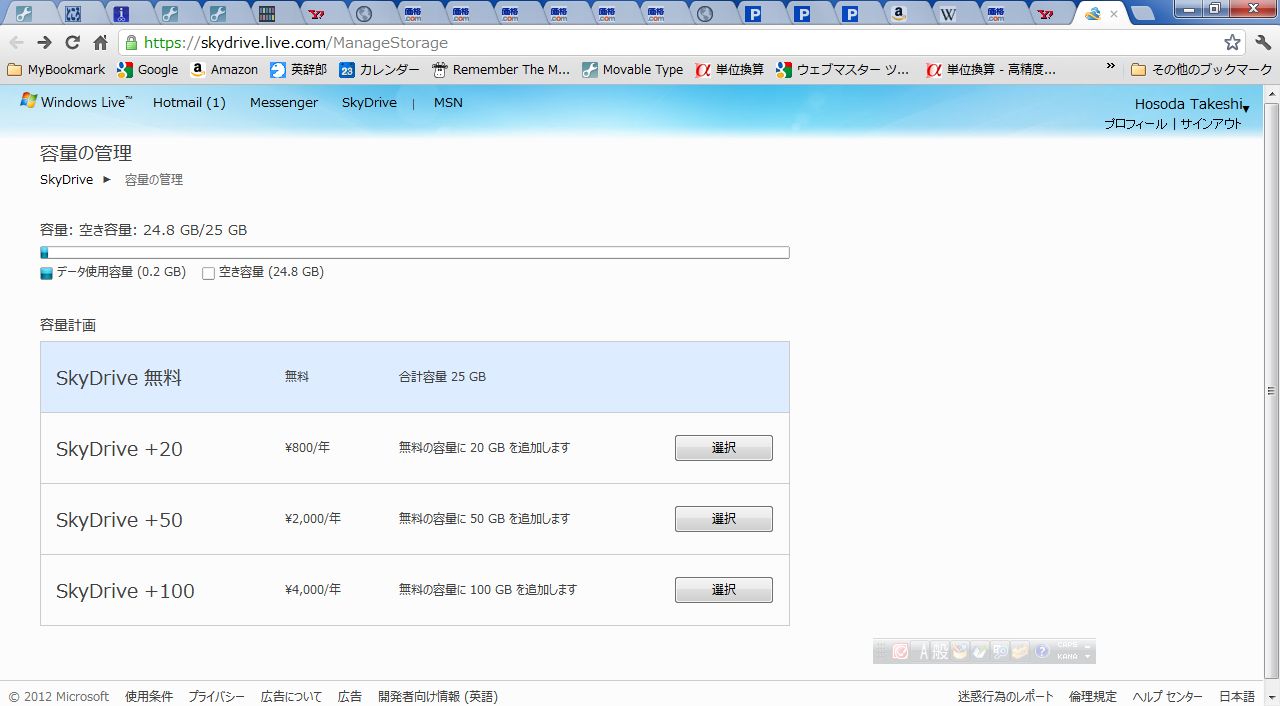Screen dimensions: 1280x706
Task: Click the storage capacity usage bar
Action: [x=415, y=253]
